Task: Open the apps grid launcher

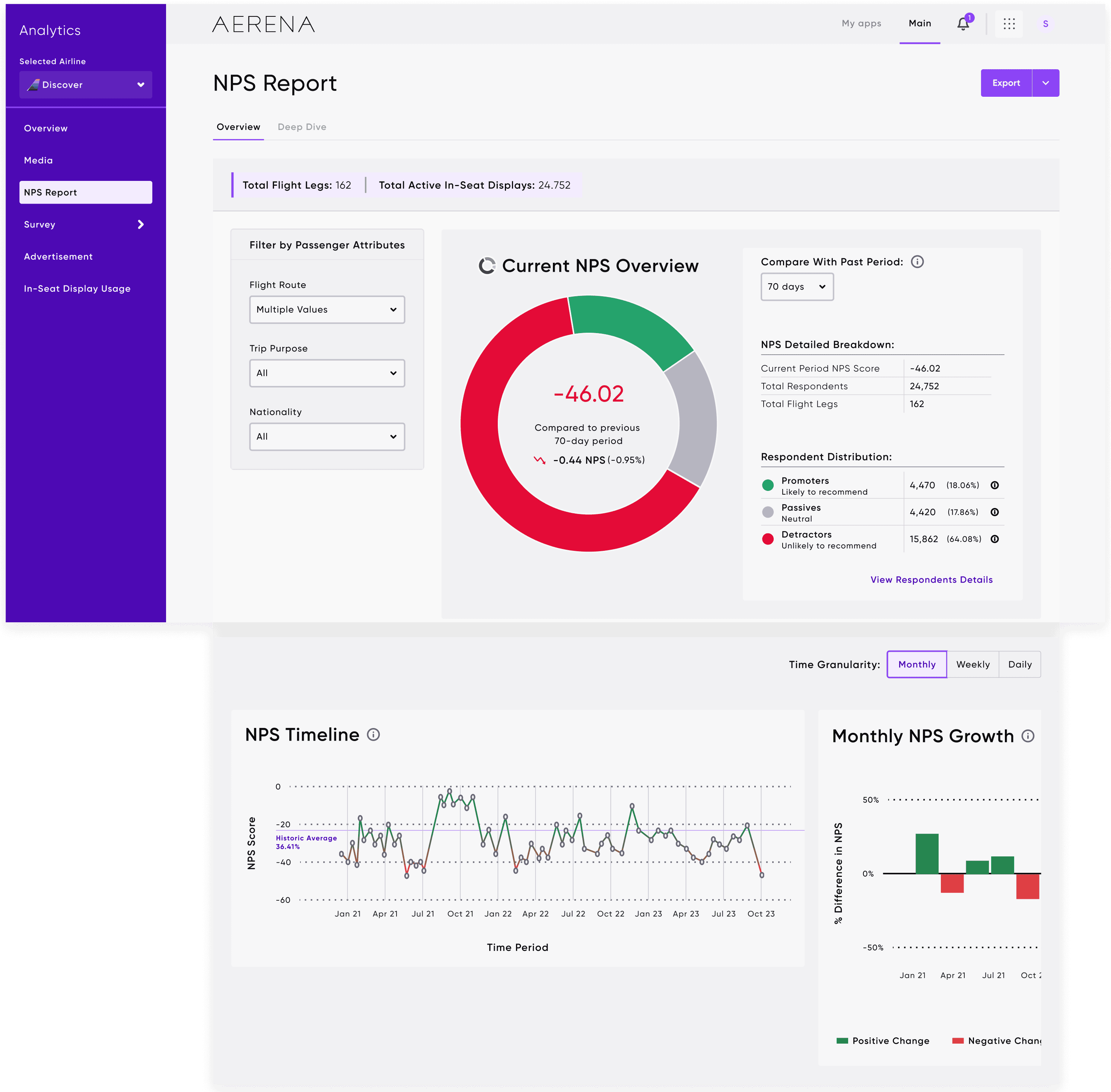Action: tap(1009, 23)
